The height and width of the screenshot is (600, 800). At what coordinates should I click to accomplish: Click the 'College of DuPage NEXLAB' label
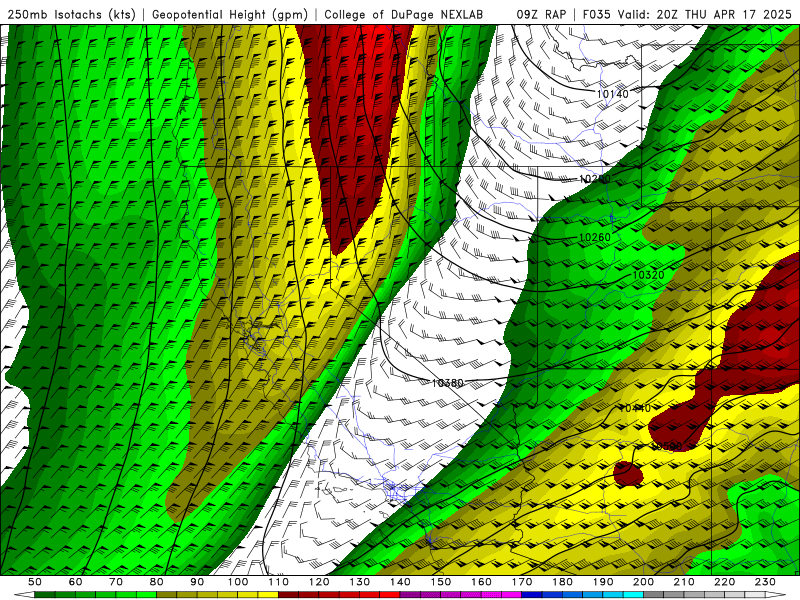click(404, 15)
